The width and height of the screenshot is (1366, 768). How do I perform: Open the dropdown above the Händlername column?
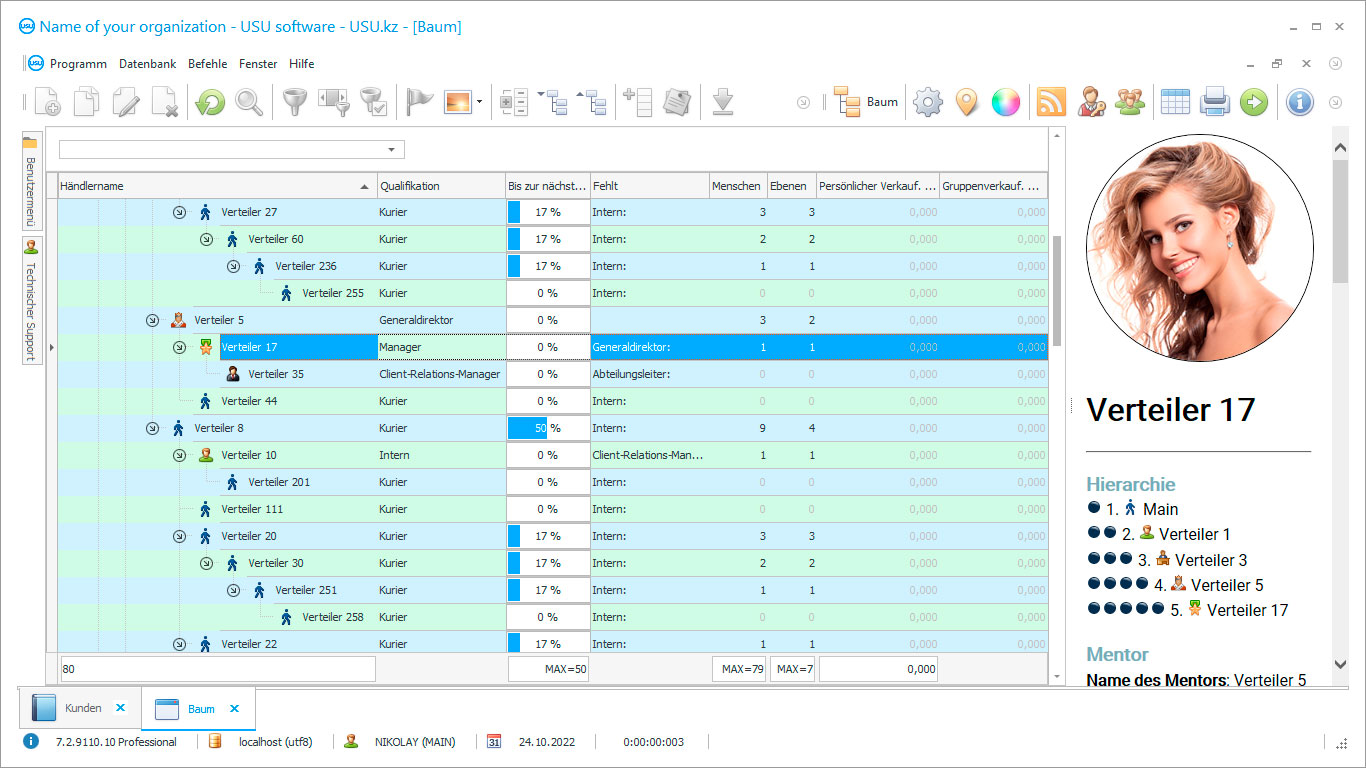pyautogui.click(x=391, y=150)
